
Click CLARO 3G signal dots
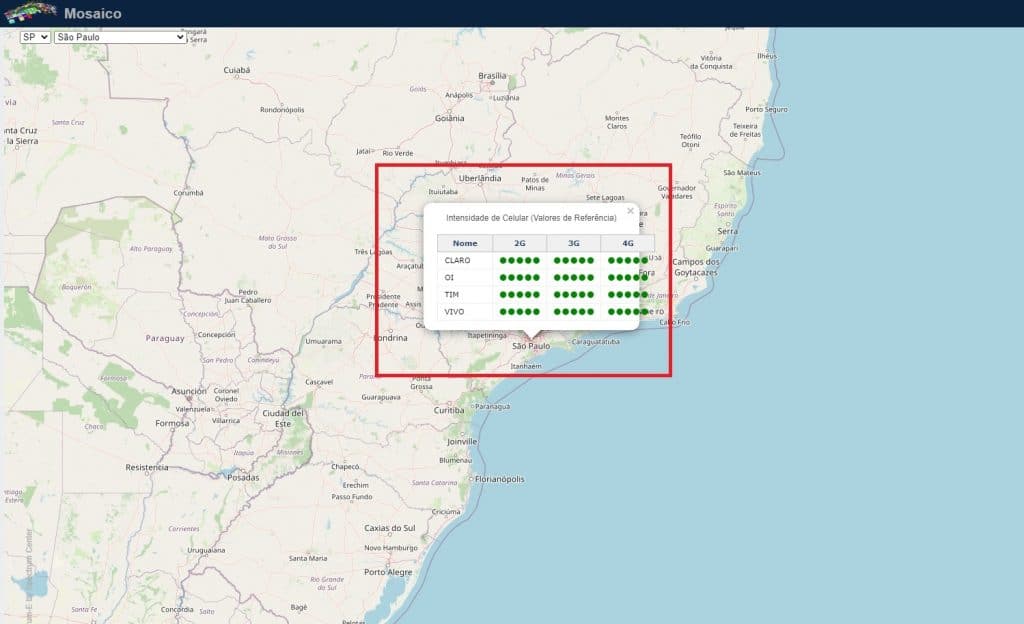(574, 260)
